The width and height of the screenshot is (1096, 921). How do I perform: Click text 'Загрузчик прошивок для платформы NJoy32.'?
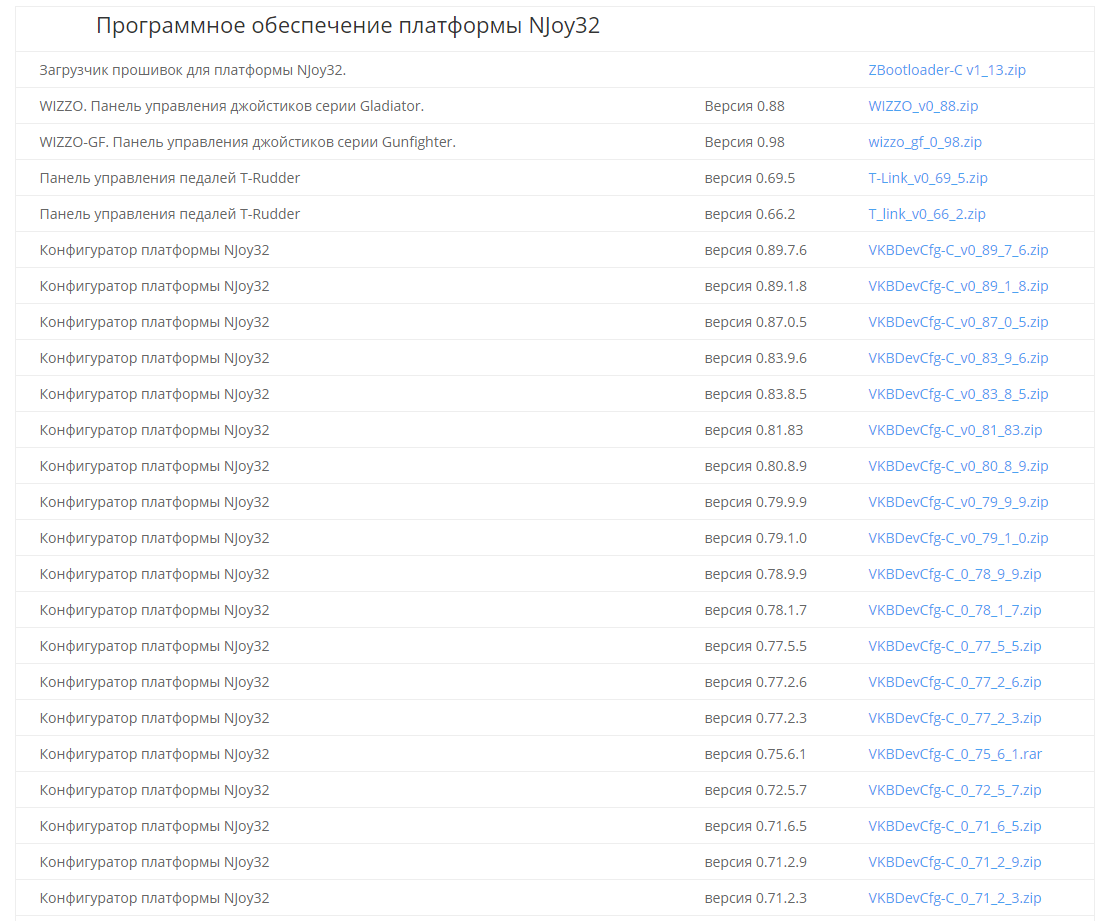coord(192,70)
